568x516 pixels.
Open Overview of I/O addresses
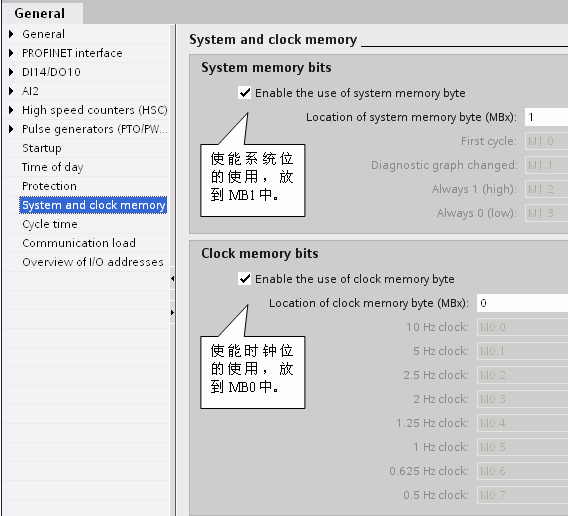point(93,262)
